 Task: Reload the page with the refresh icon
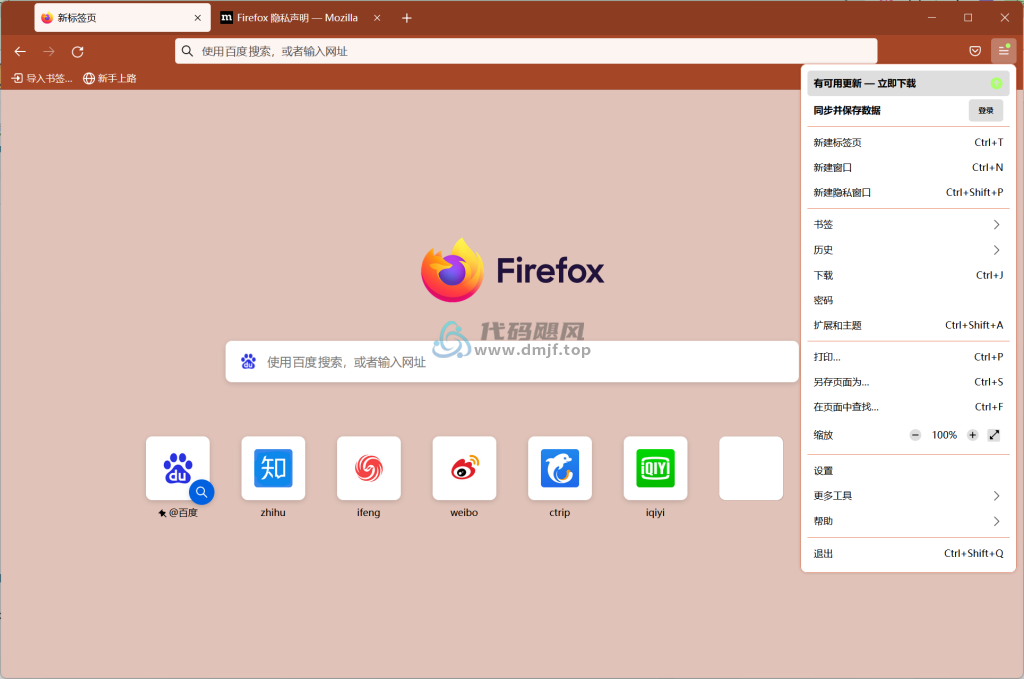[78, 52]
